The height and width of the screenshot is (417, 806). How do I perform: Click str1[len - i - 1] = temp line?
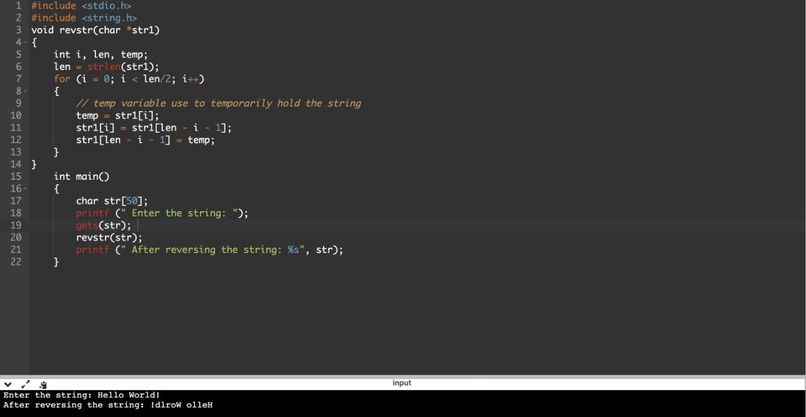tap(145, 140)
